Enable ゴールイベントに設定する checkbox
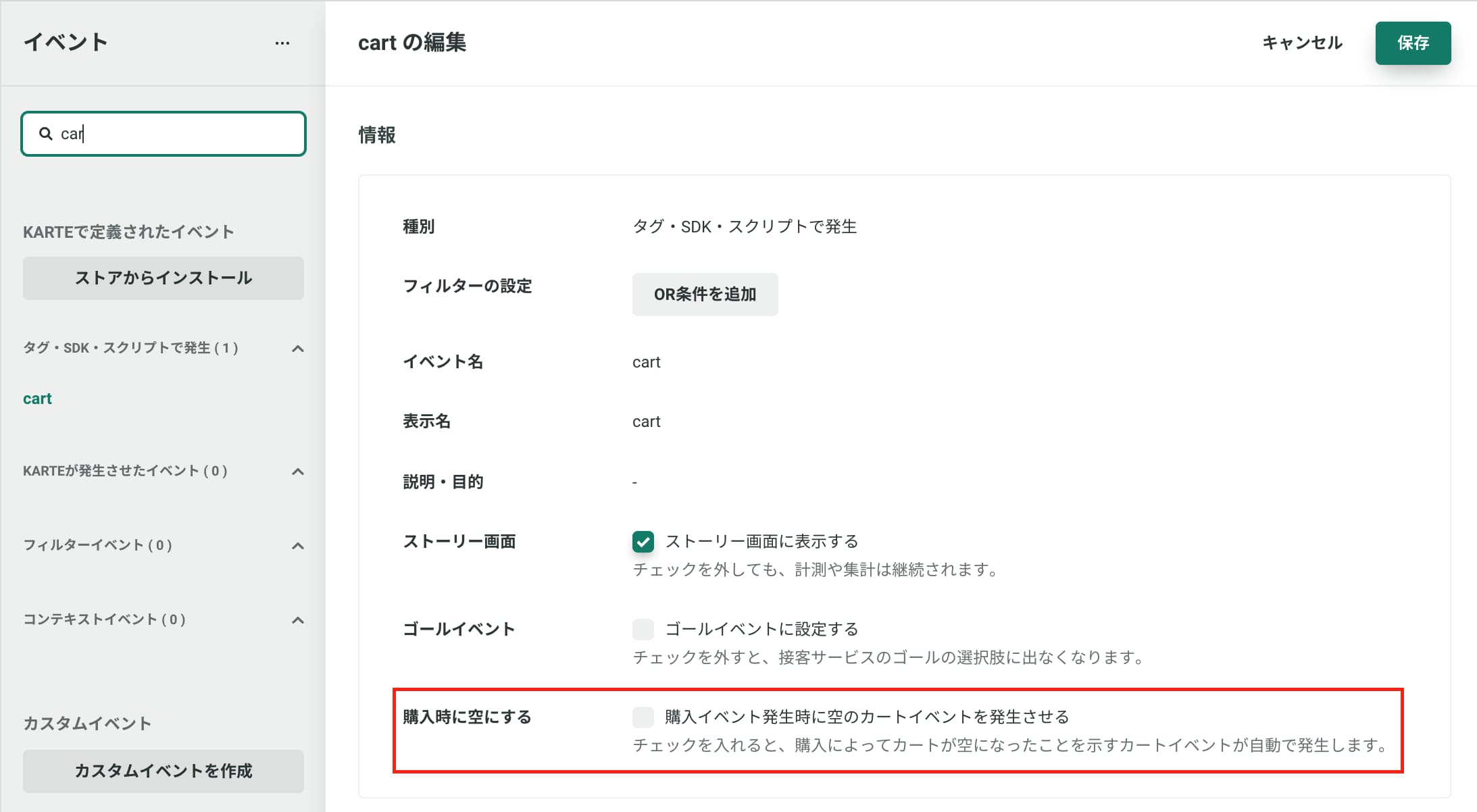The width and height of the screenshot is (1477, 812). tap(643, 630)
